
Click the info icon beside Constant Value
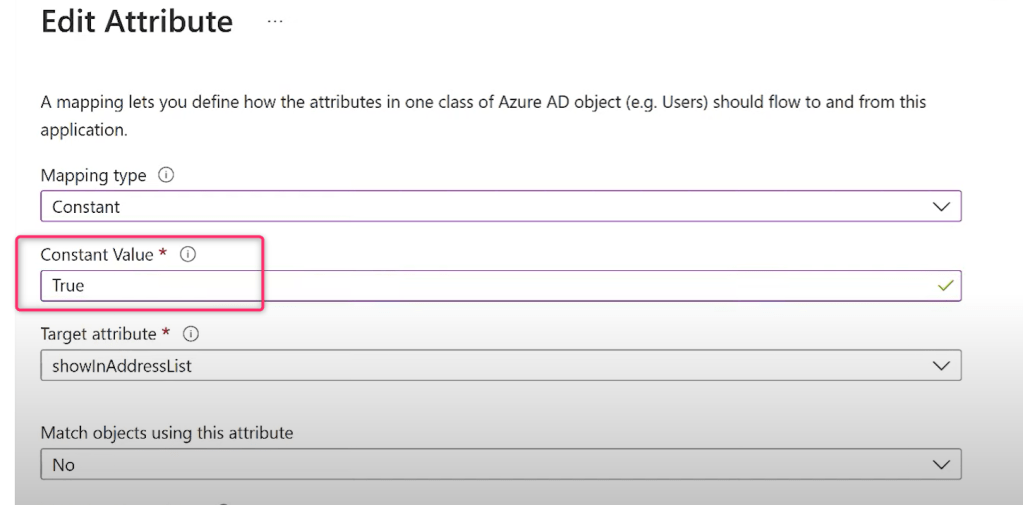point(188,255)
